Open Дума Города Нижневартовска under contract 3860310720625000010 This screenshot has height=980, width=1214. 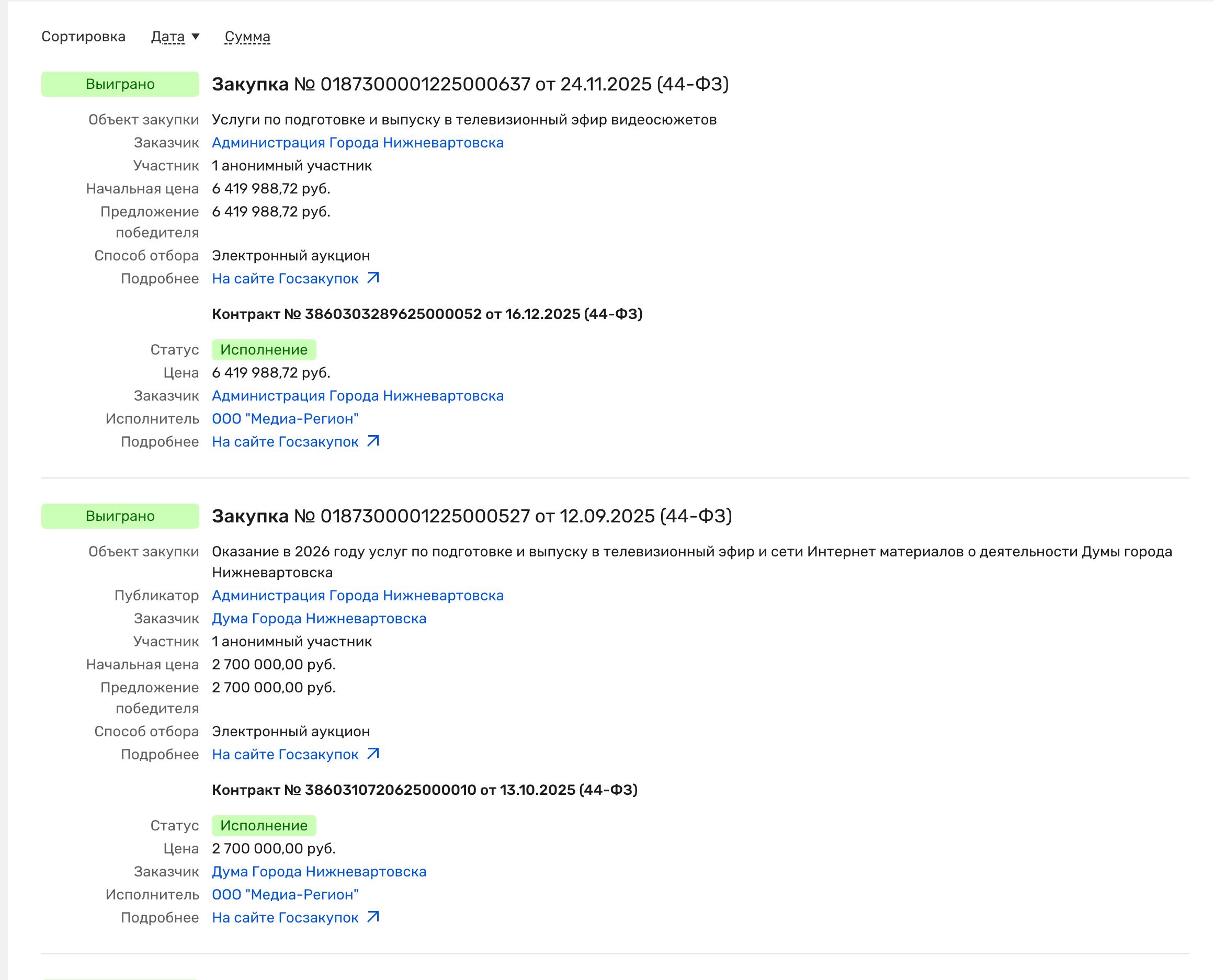point(319,872)
